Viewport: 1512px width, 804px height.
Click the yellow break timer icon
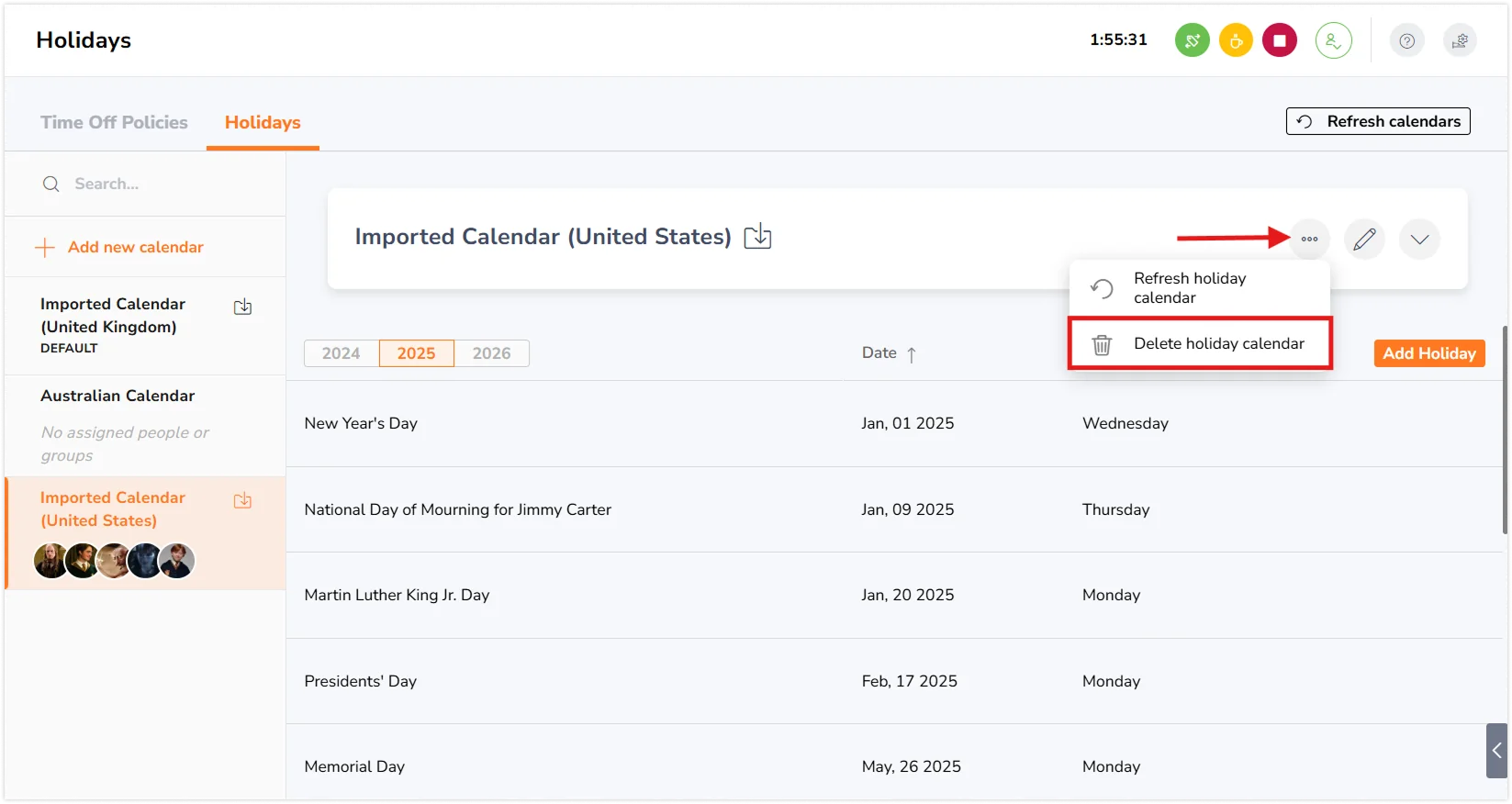tap(1236, 40)
